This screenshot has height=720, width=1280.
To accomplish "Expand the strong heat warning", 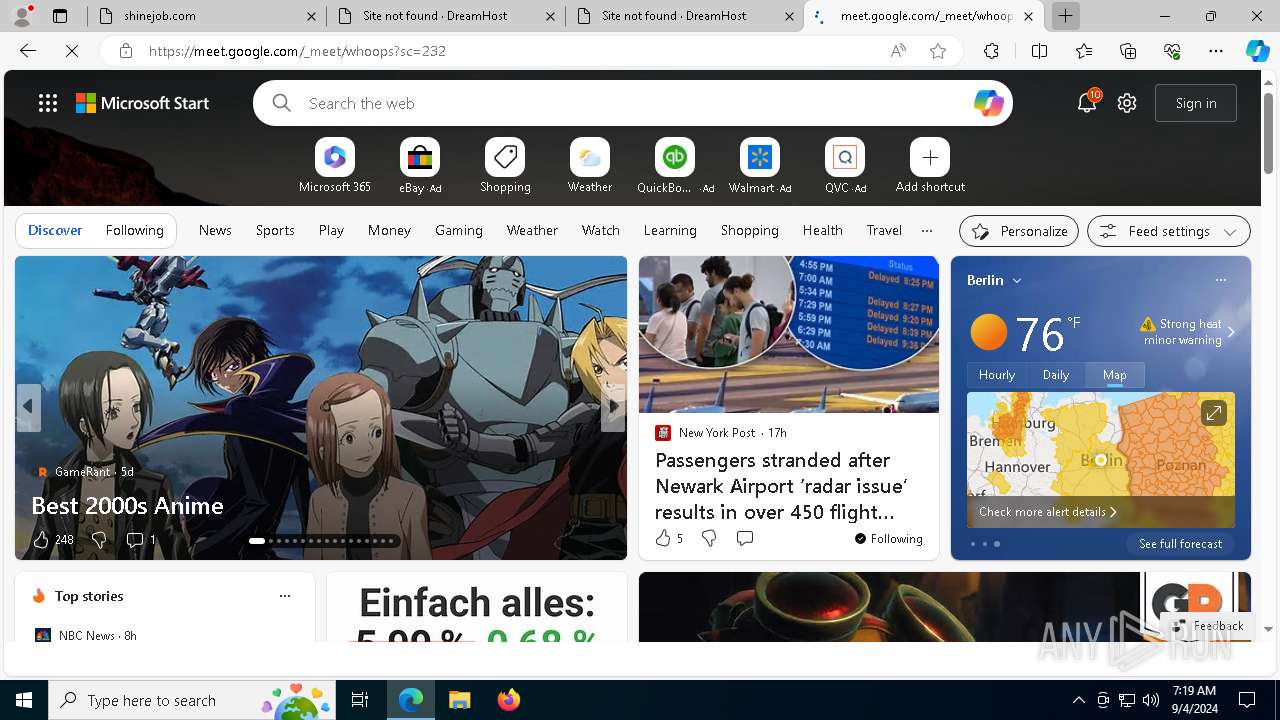I will tap(1188, 332).
